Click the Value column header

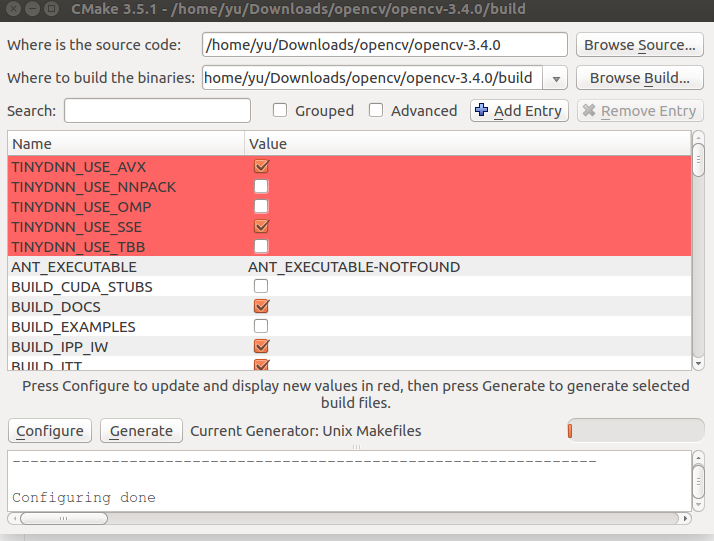tap(468, 144)
